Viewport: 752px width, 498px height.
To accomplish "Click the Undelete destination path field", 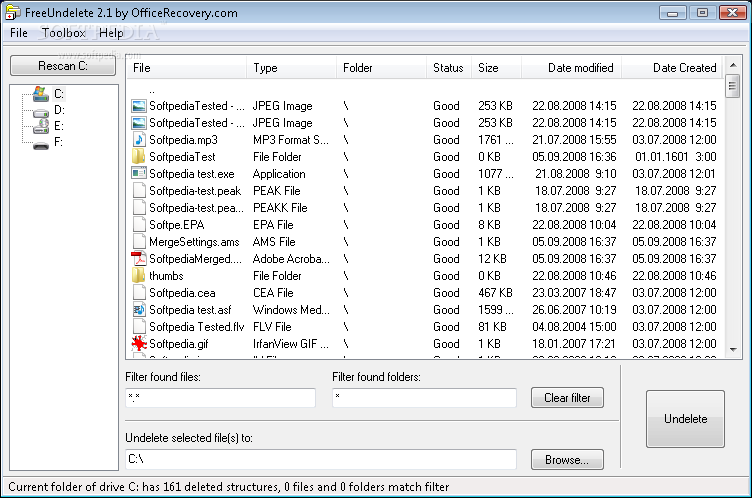I will [321, 459].
